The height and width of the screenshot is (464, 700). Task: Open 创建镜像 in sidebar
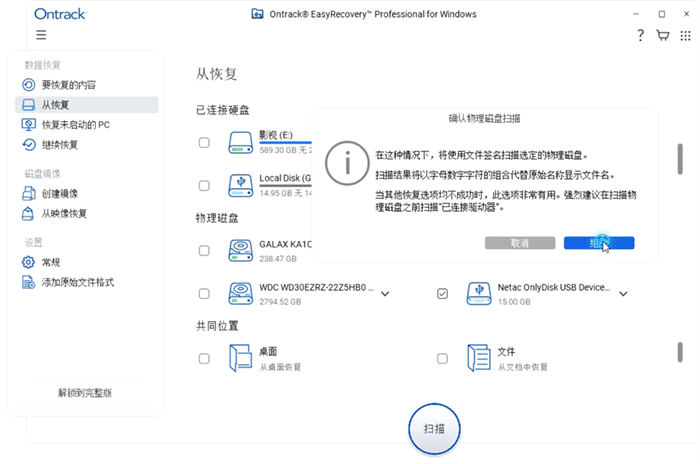pyautogui.click(x=86, y=193)
